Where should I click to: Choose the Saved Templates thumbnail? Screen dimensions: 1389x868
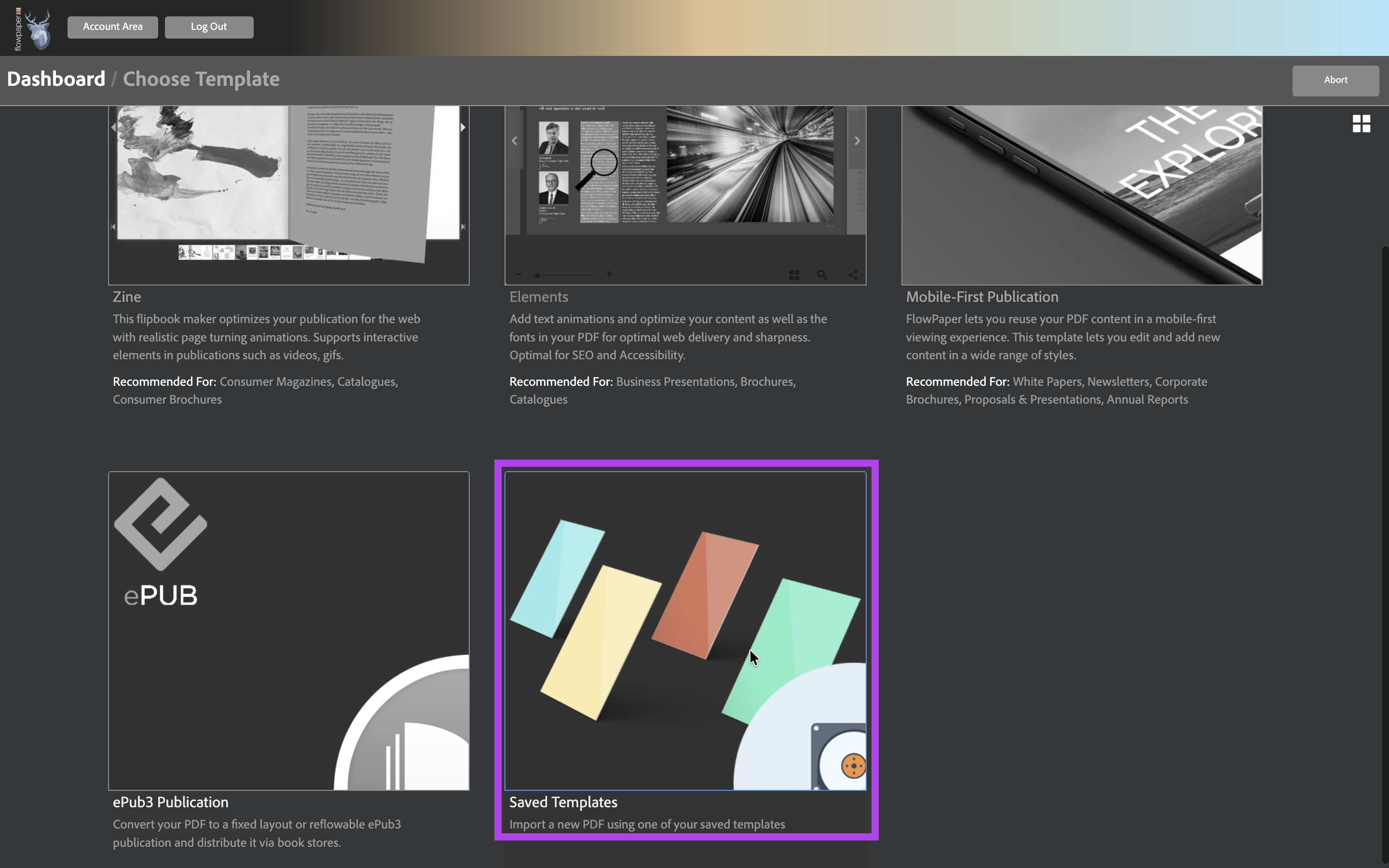pyautogui.click(x=685, y=631)
